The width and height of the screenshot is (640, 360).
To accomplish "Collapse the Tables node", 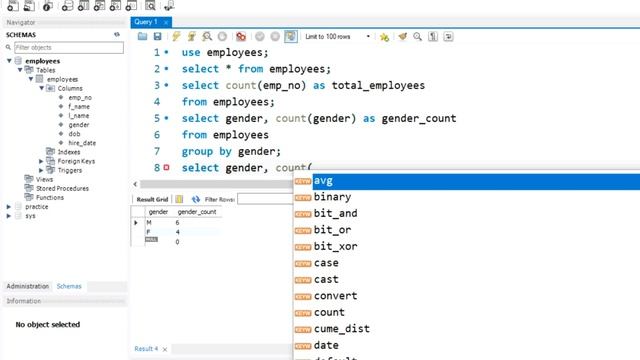I will click(x=20, y=70).
